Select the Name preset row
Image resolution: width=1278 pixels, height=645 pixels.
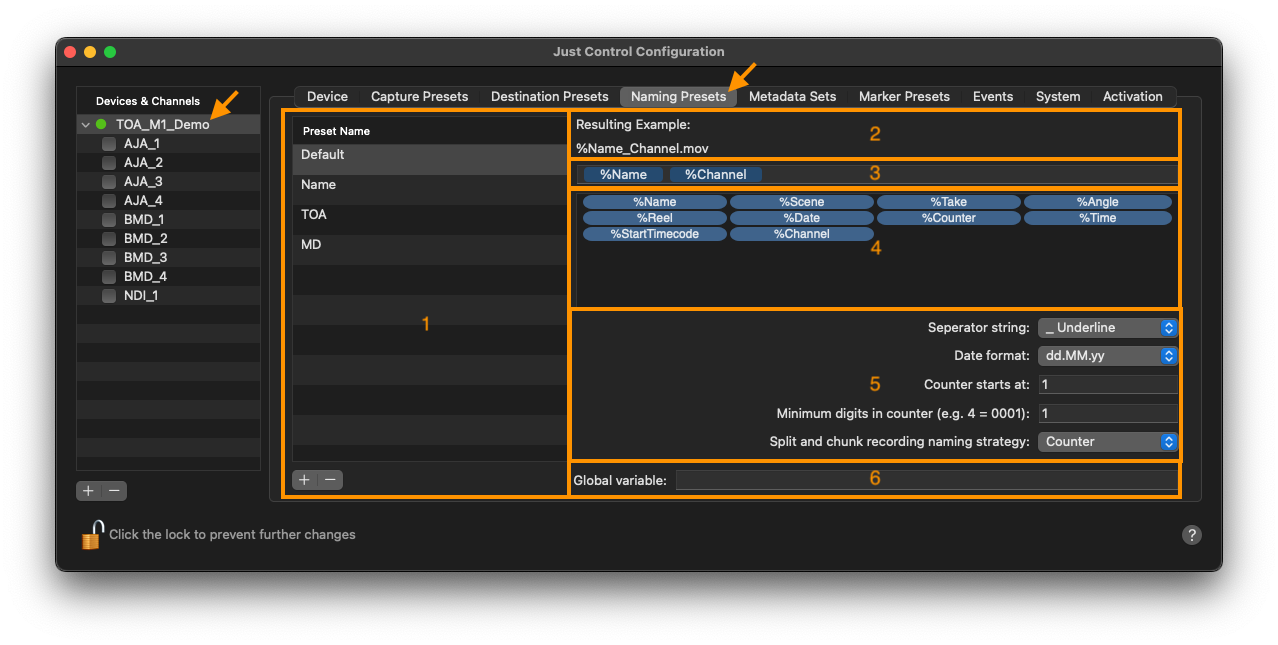(430, 190)
